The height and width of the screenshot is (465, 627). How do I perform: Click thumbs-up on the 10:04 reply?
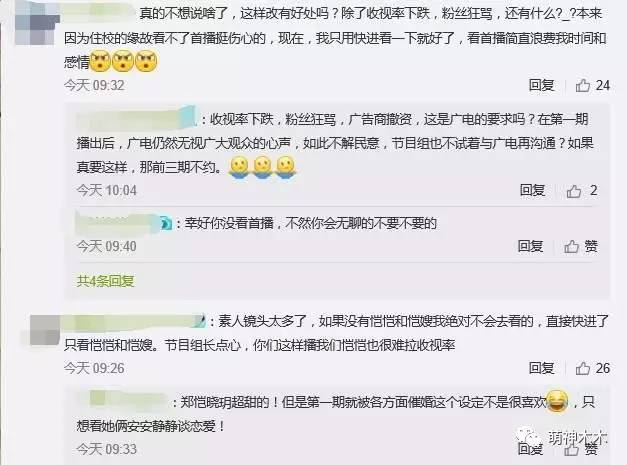(x=574, y=191)
